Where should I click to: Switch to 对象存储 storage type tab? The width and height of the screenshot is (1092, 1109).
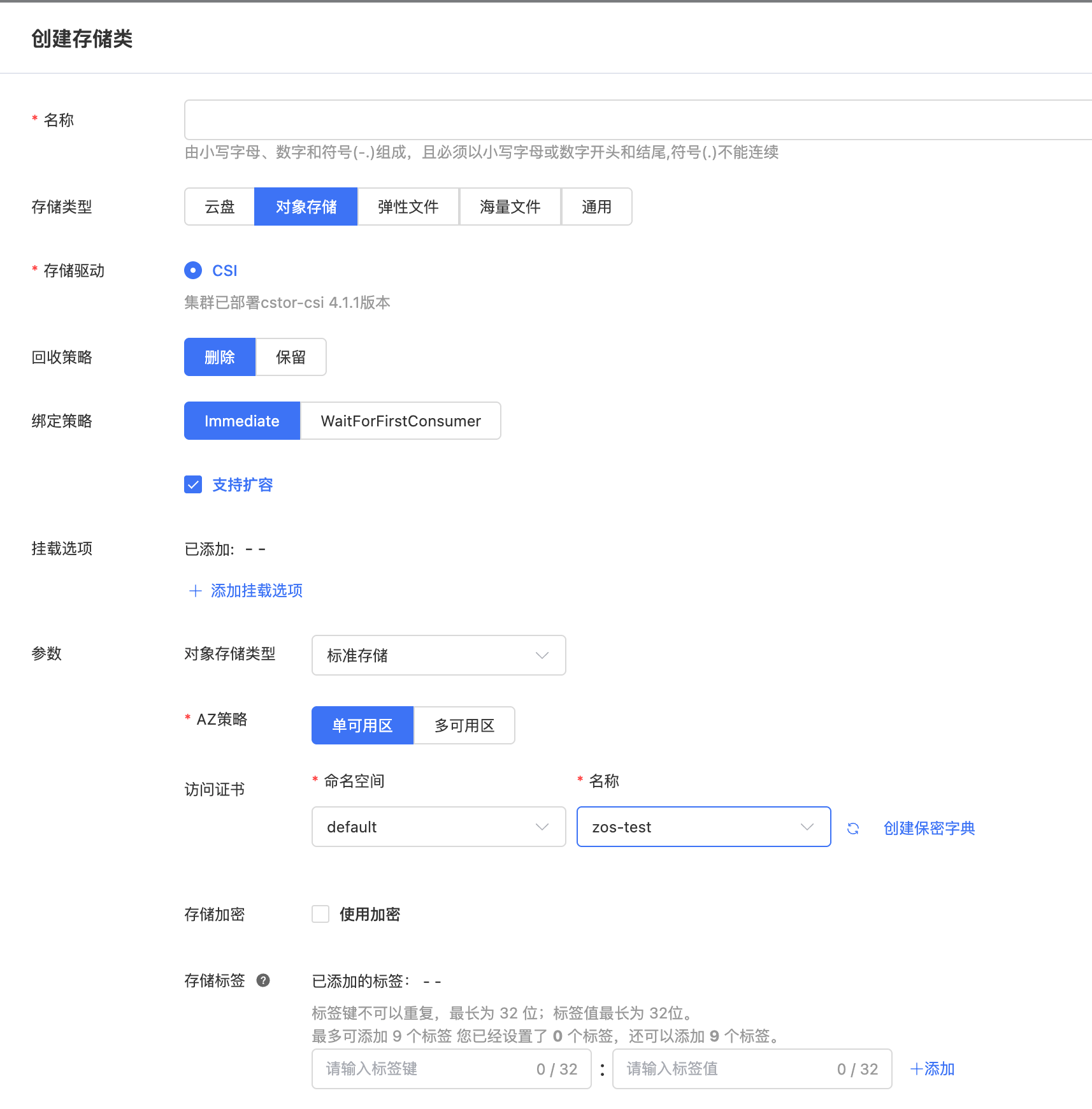pos(306,207)
